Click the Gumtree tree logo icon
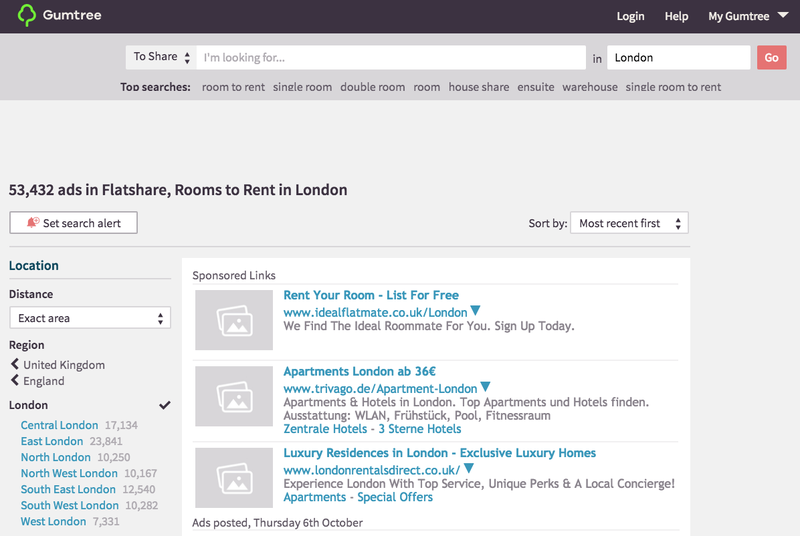The height and width of the screenshot is (536, 800). [x=27, y=15]
